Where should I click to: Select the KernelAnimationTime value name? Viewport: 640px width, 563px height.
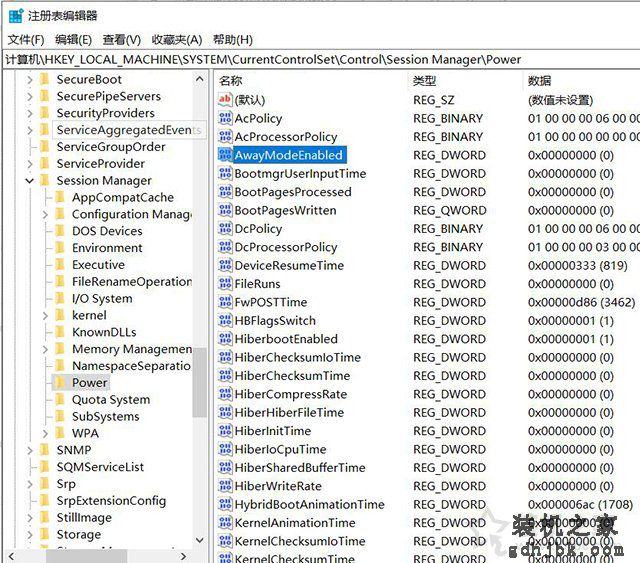click(295, 522)
